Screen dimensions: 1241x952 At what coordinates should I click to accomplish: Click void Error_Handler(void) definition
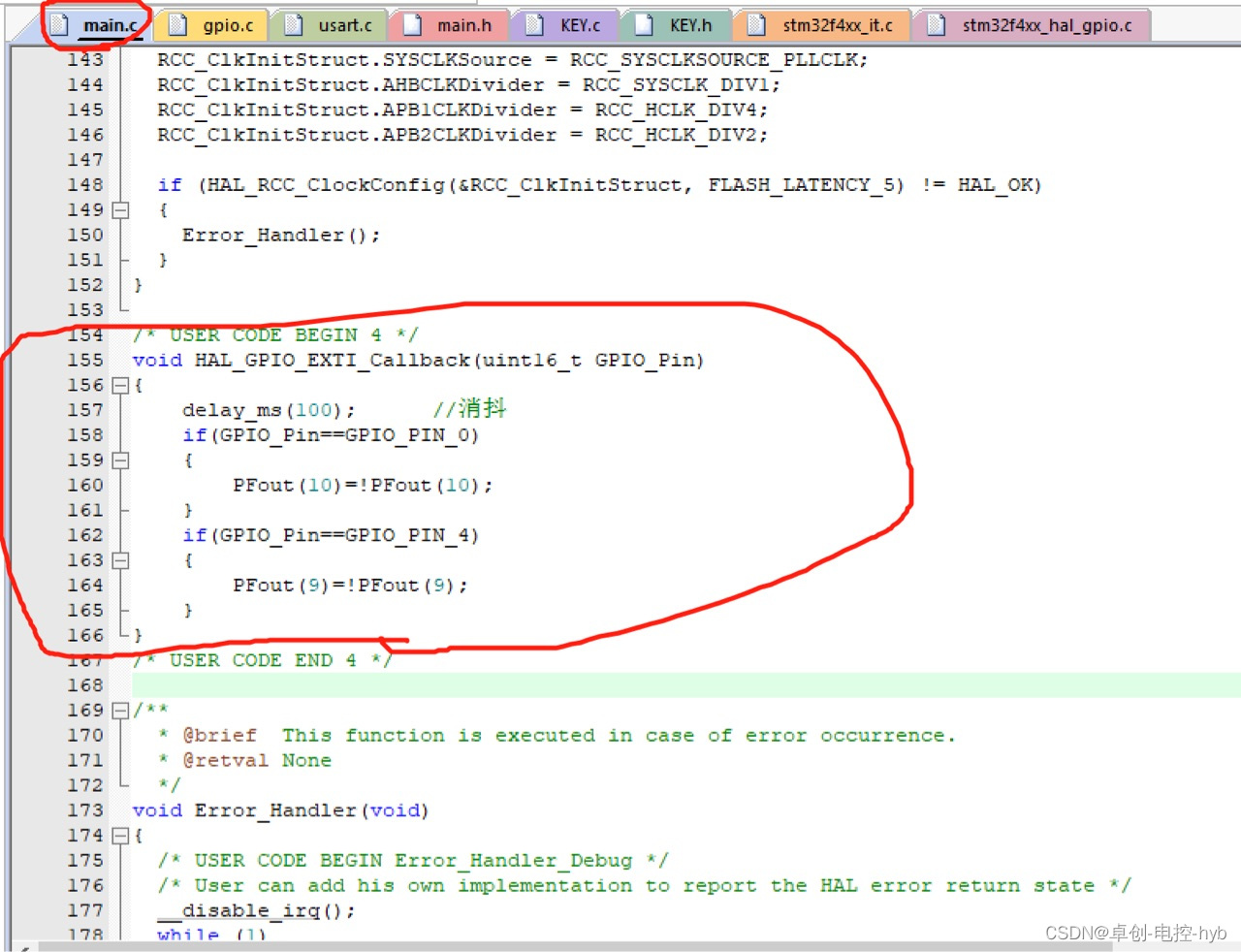click(x=280, y=810)
